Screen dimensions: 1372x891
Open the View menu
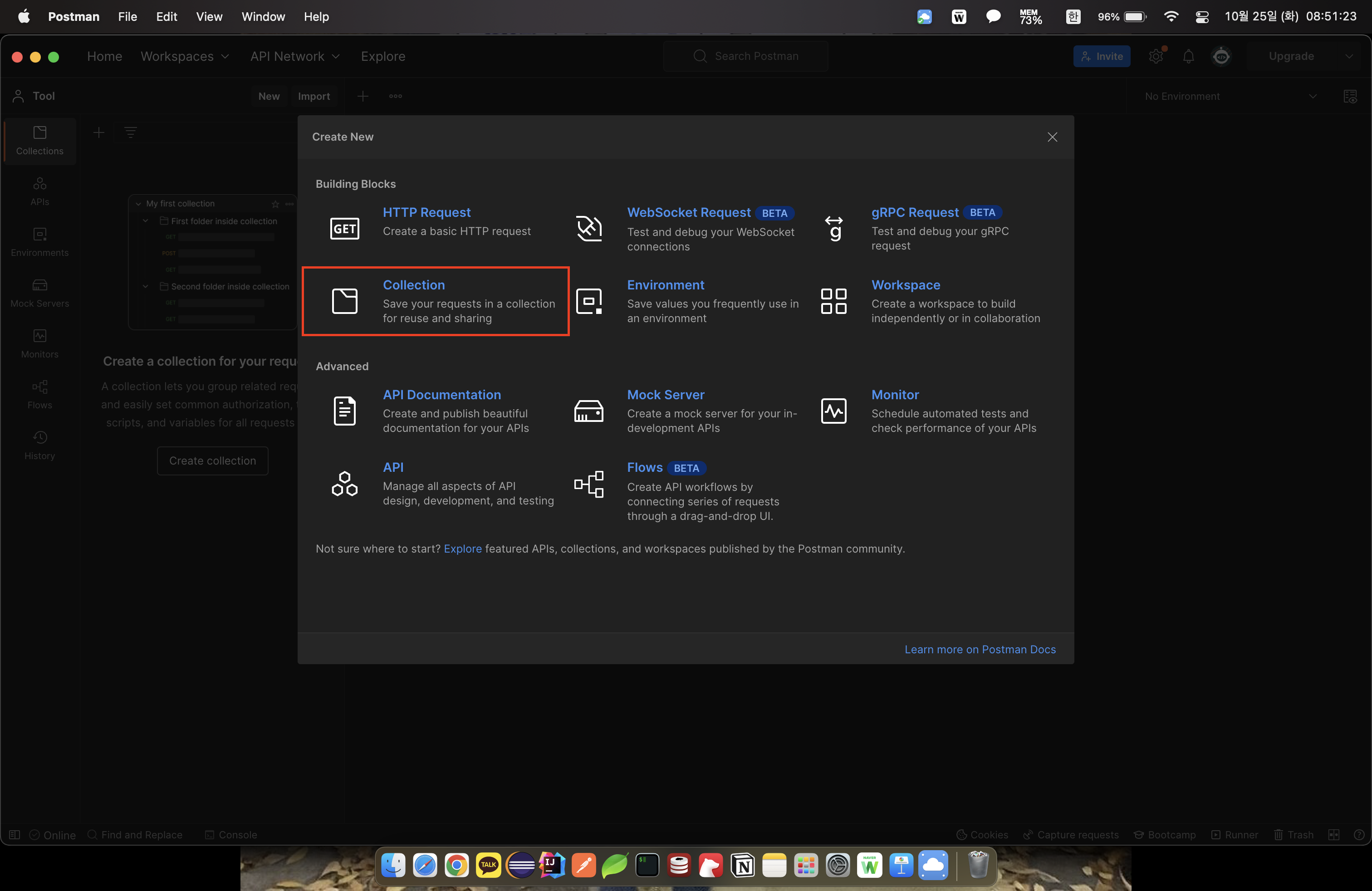coord(209,17)
